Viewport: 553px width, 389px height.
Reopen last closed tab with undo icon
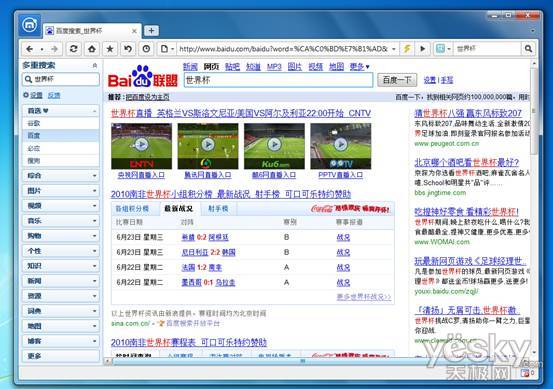(128, 49)
